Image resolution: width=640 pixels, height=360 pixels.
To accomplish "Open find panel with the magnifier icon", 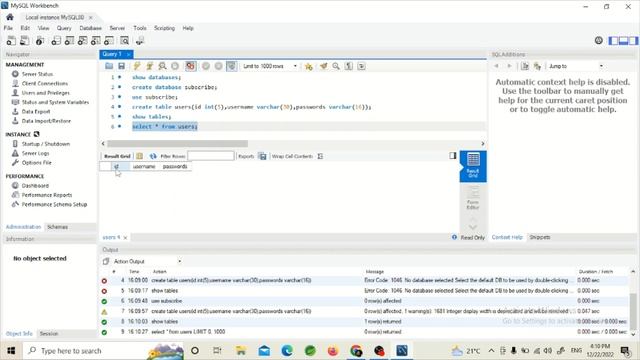I will pos(336,66).
